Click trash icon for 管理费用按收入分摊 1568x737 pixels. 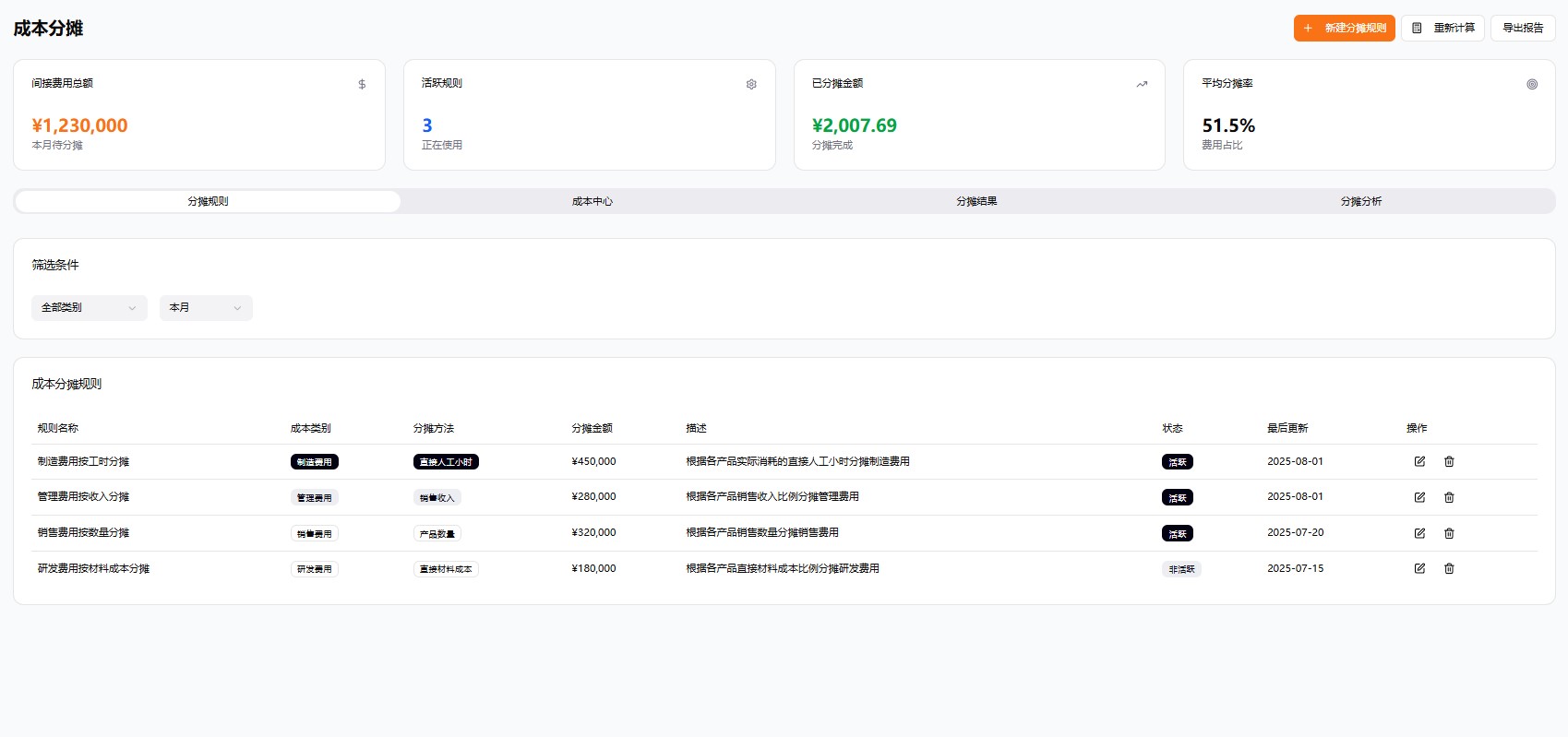[x=1449, y=497]
